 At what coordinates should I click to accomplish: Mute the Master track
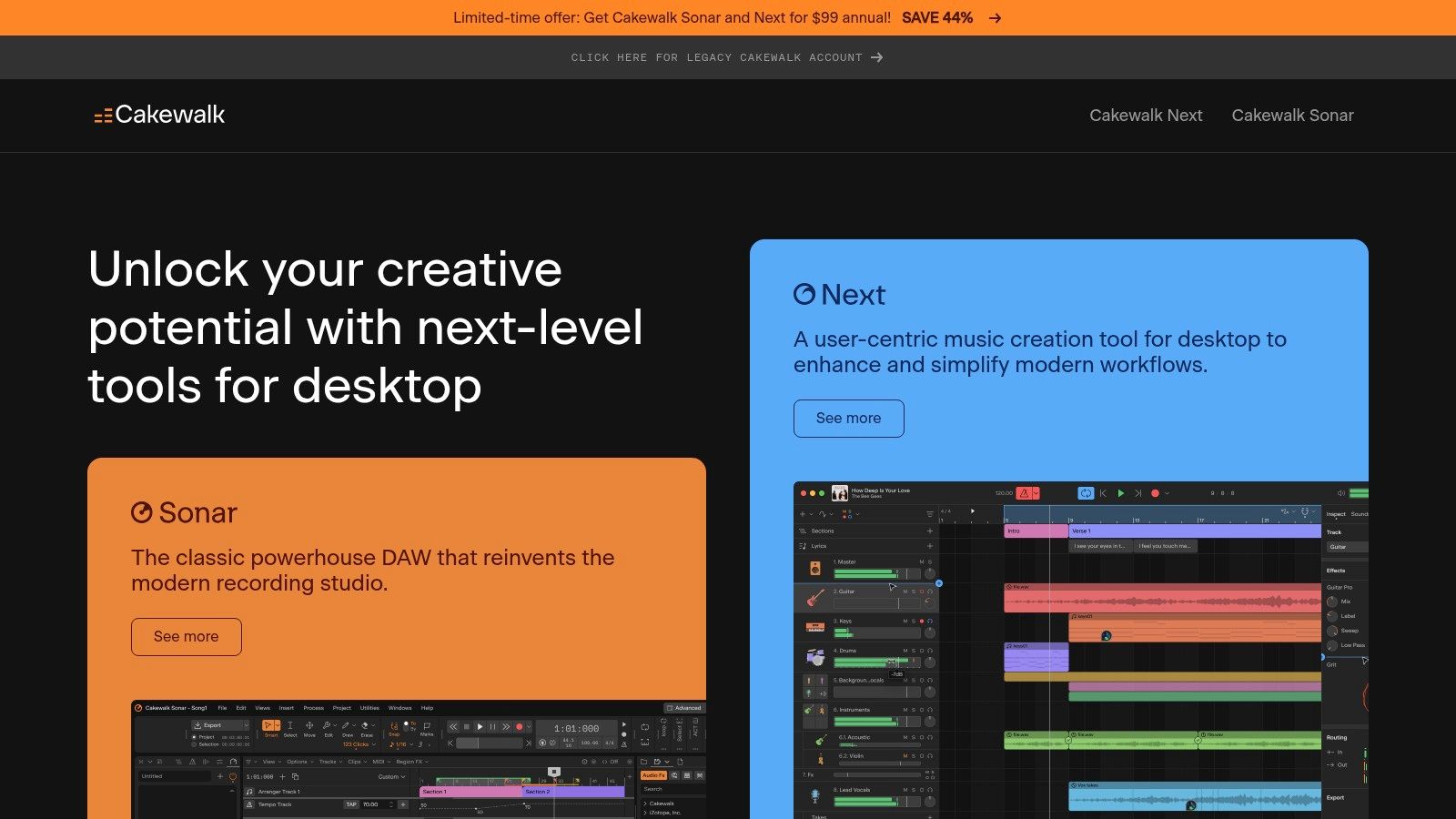pos(922,561)
